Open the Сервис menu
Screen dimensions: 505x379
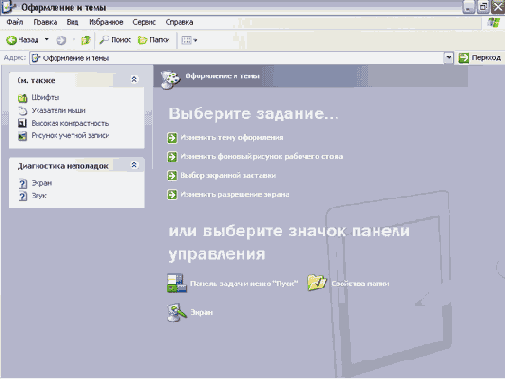(x=144, y=22)
